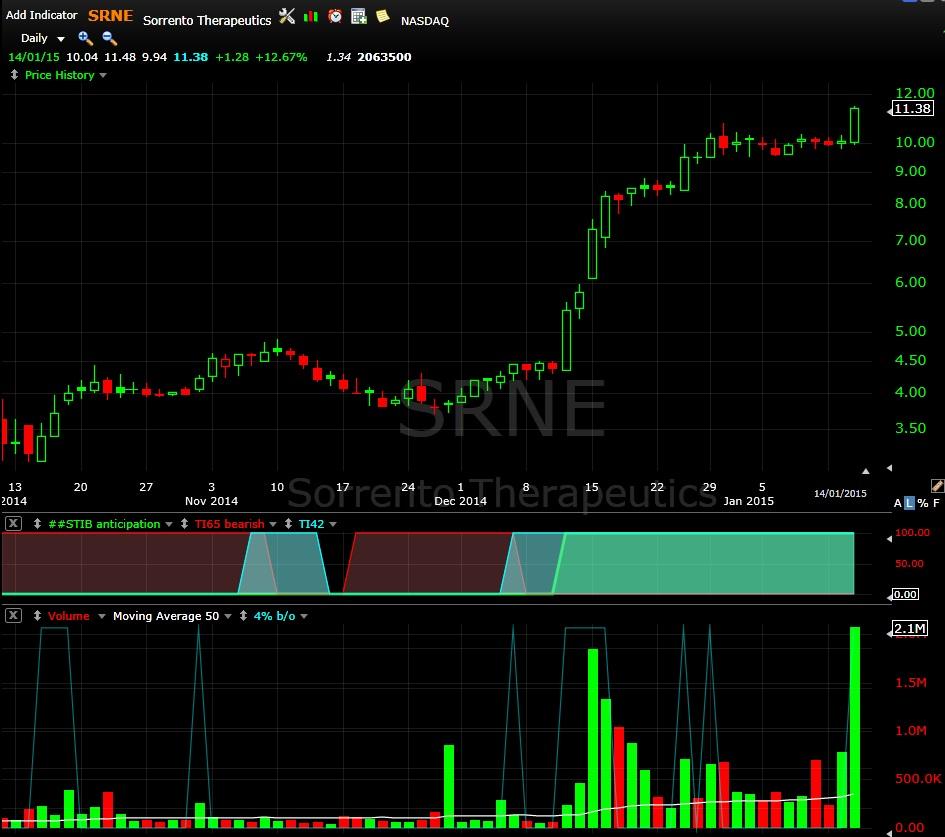Click the arrow marker beside the 2.1M label
Screen dimensions: 945x837
(x=890, y=633)
